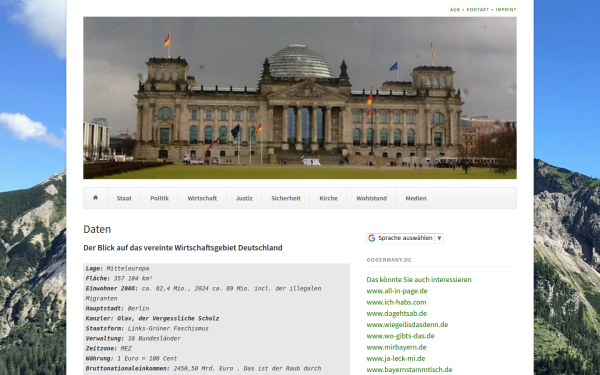Follow the Kontakt link at top
Screen dimensions: 600x375
(x=478, y=10)
